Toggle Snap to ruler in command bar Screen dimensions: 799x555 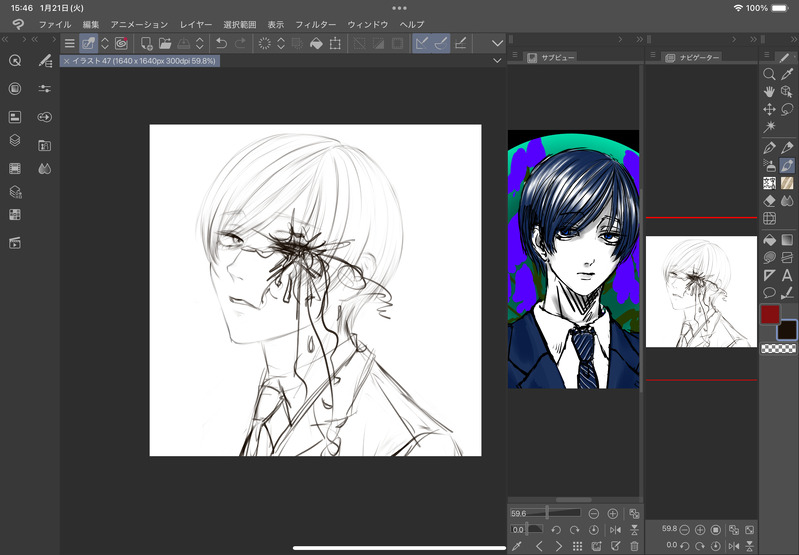421,43
